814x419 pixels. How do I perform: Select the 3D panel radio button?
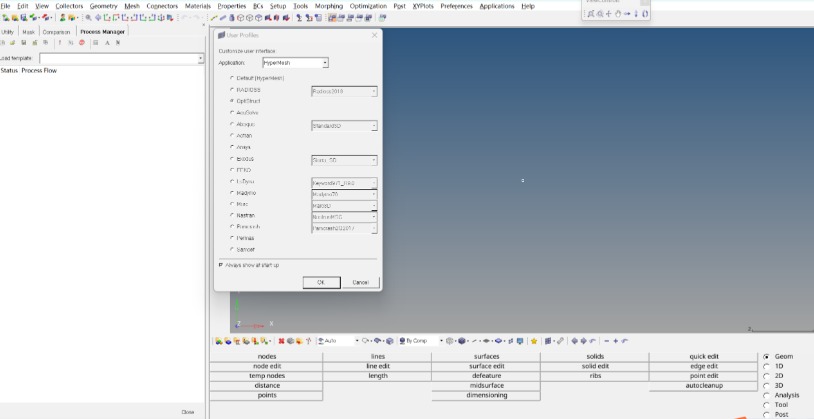(x=767, y=385)
